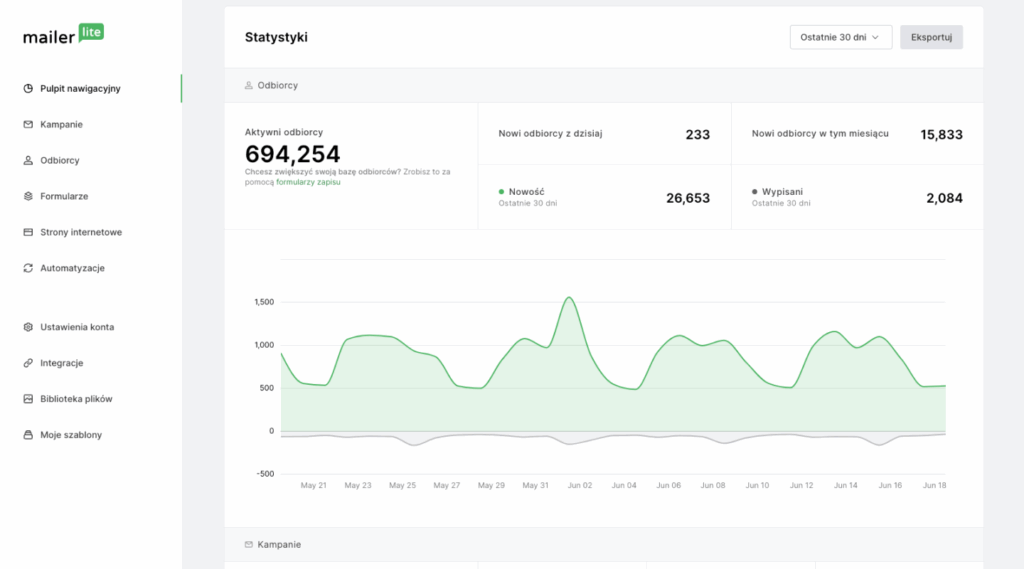Click the Ustawienia konta settings icon
Image resolution: width=1024 pixels, height=569 pixels.
click(28, 327)
